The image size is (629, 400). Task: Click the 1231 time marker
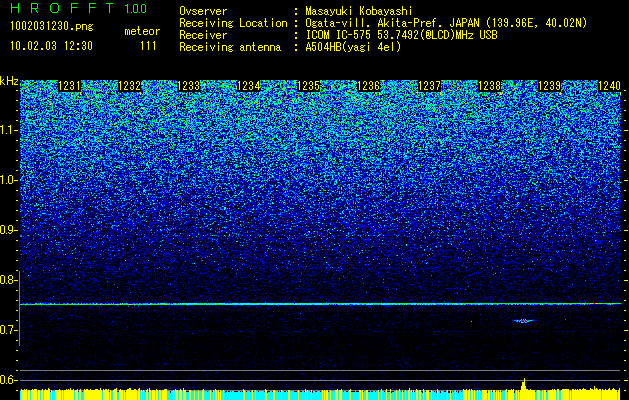(x=69, y=86)
